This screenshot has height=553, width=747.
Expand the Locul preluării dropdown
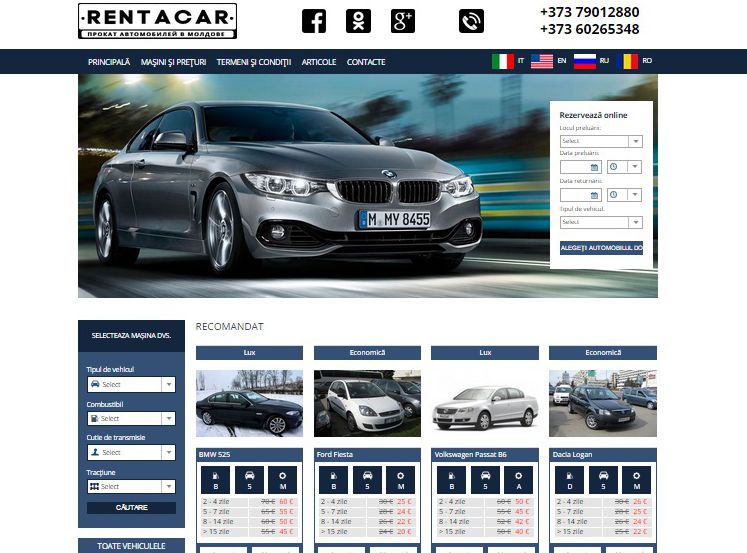point(600,141)
